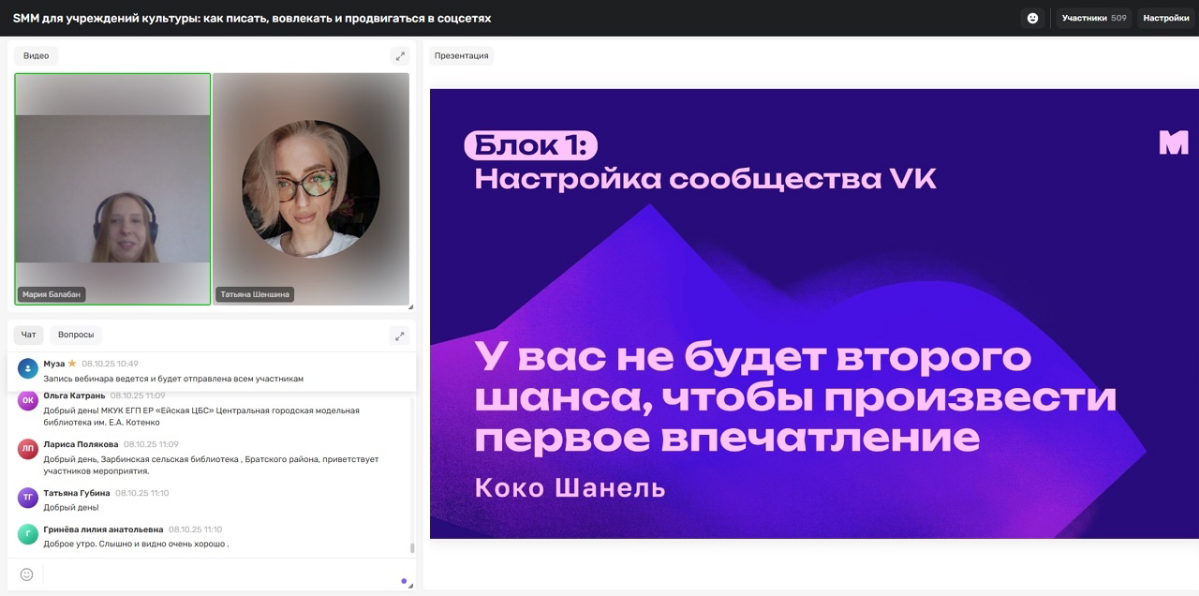The width and height of the screenshot is (1199, 596).
Task: Click the Татьяна Шеншина name label
Action: (x=255, y=295)
